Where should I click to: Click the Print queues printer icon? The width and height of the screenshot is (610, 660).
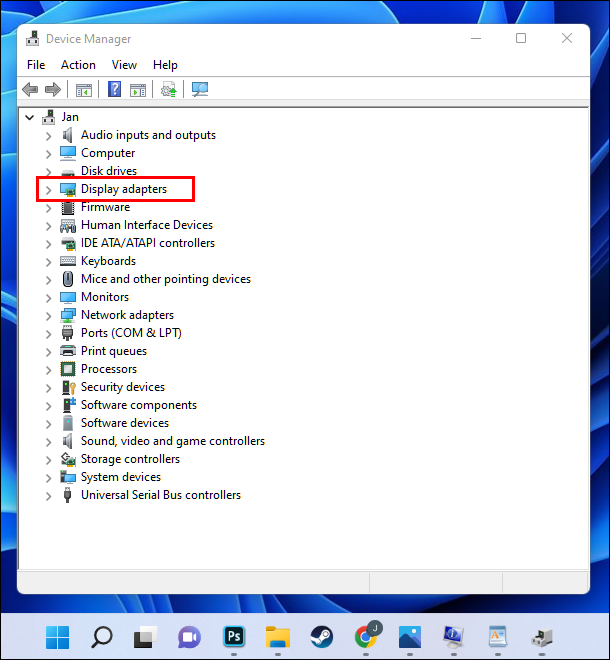click(x=68, y=351)
